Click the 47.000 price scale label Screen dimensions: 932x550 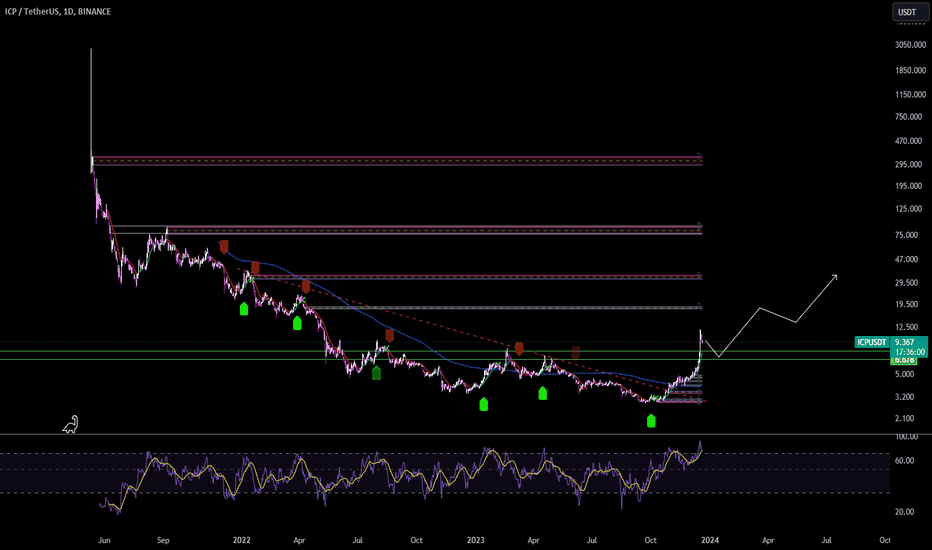(x=907, y=259)
